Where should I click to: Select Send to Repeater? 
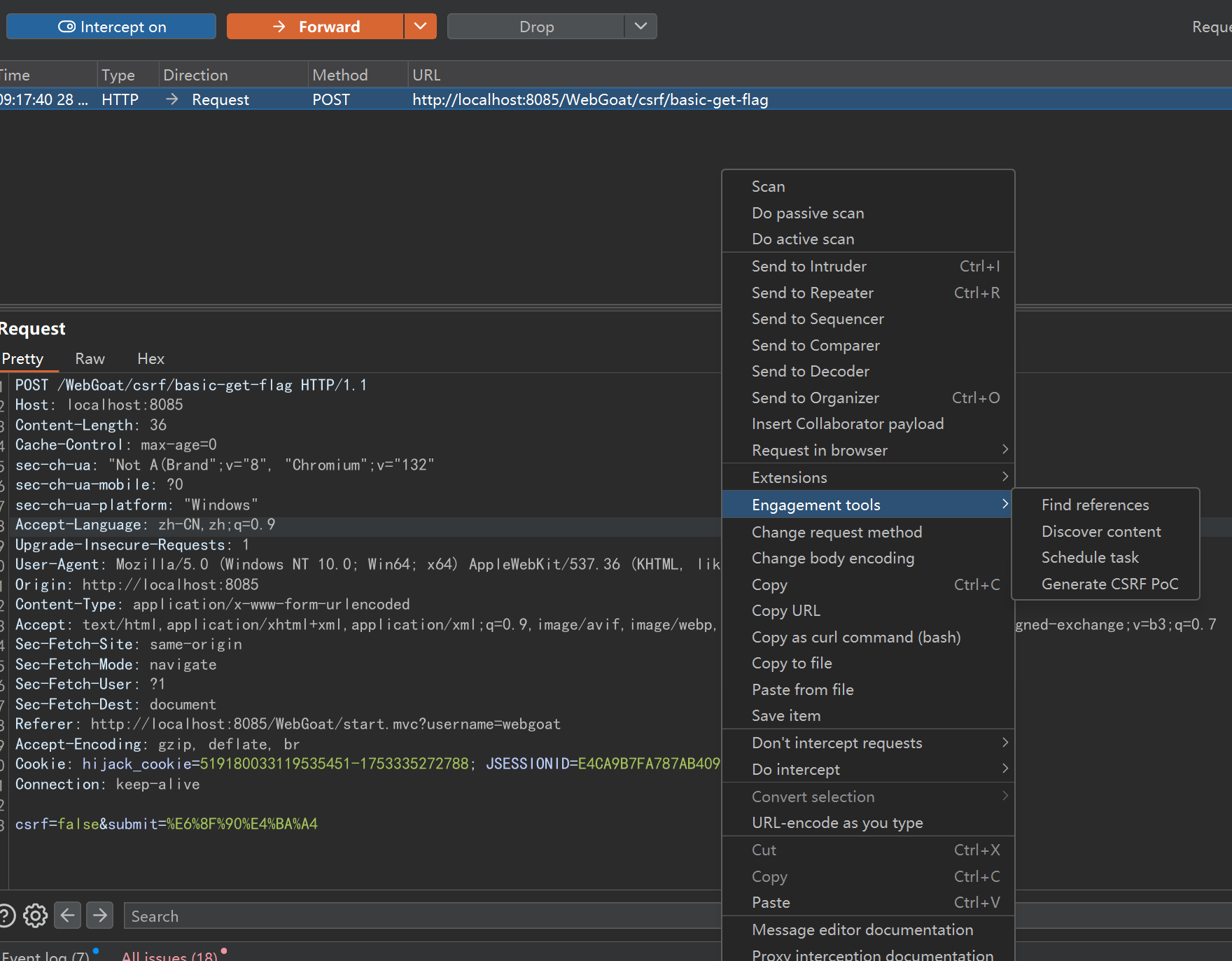(x=868, y=293)
